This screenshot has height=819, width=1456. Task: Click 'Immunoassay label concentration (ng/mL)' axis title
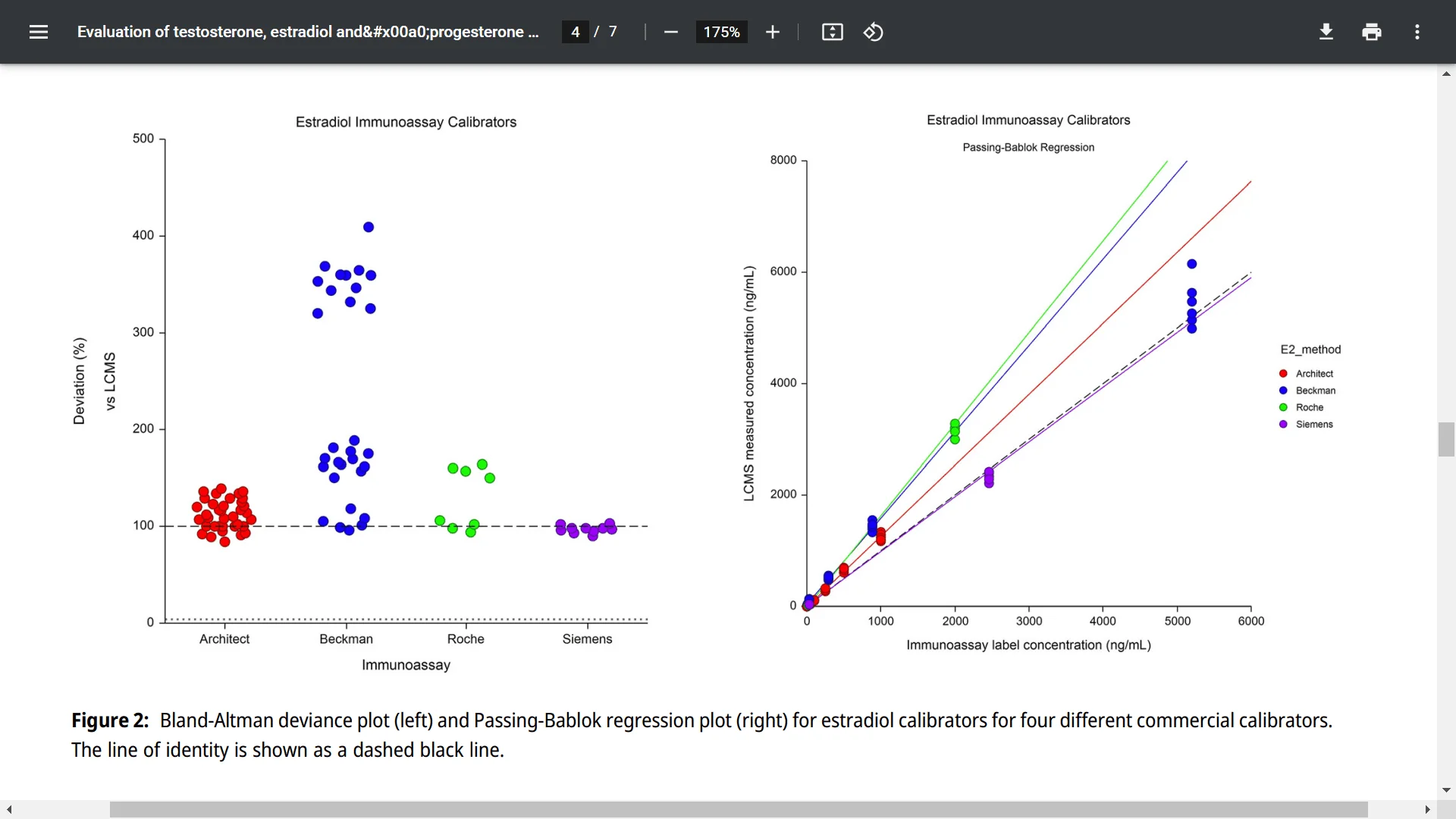click(1028, 645)
